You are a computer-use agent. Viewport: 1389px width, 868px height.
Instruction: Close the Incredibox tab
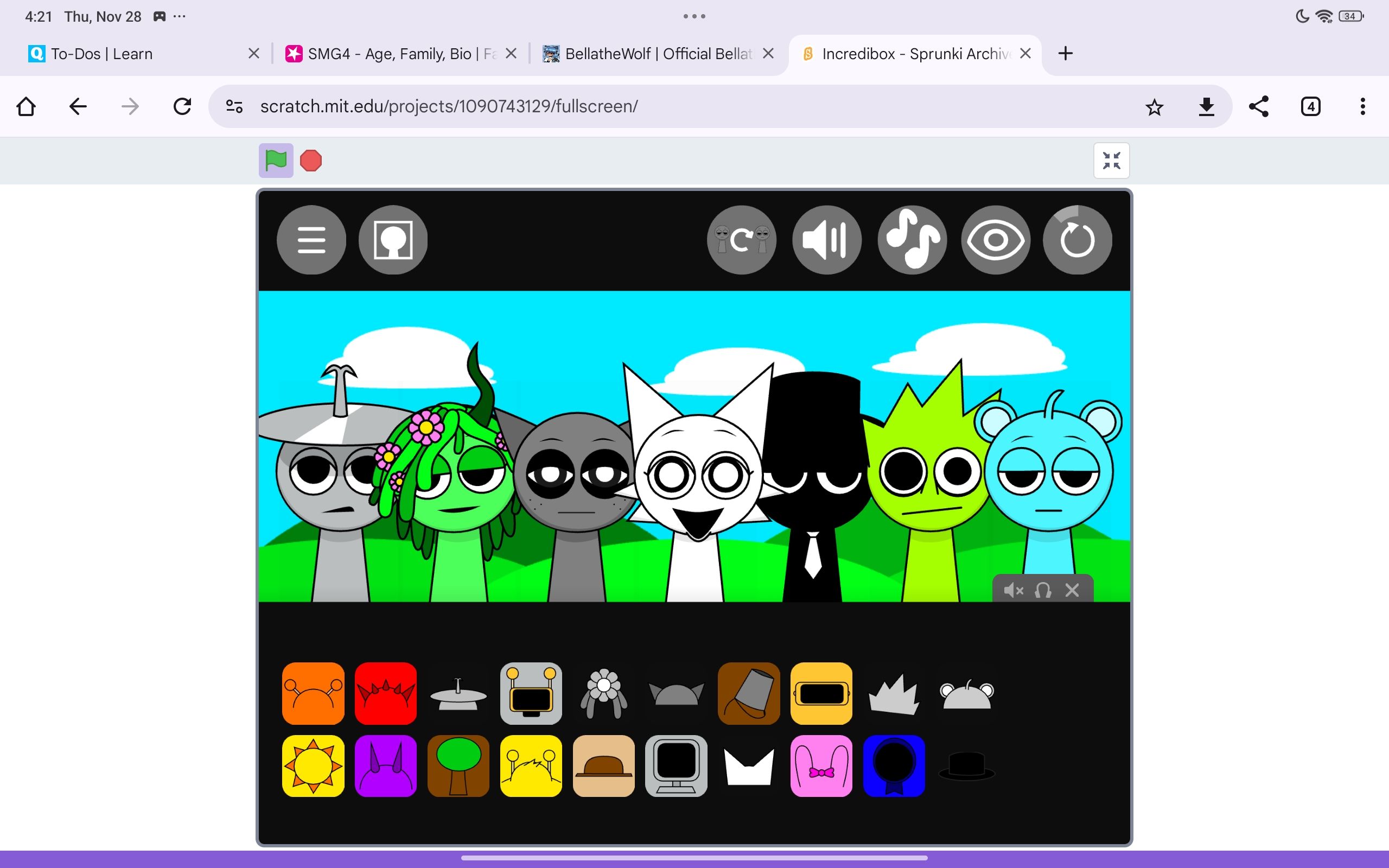pyautogui.click(x=1025, y=54)
